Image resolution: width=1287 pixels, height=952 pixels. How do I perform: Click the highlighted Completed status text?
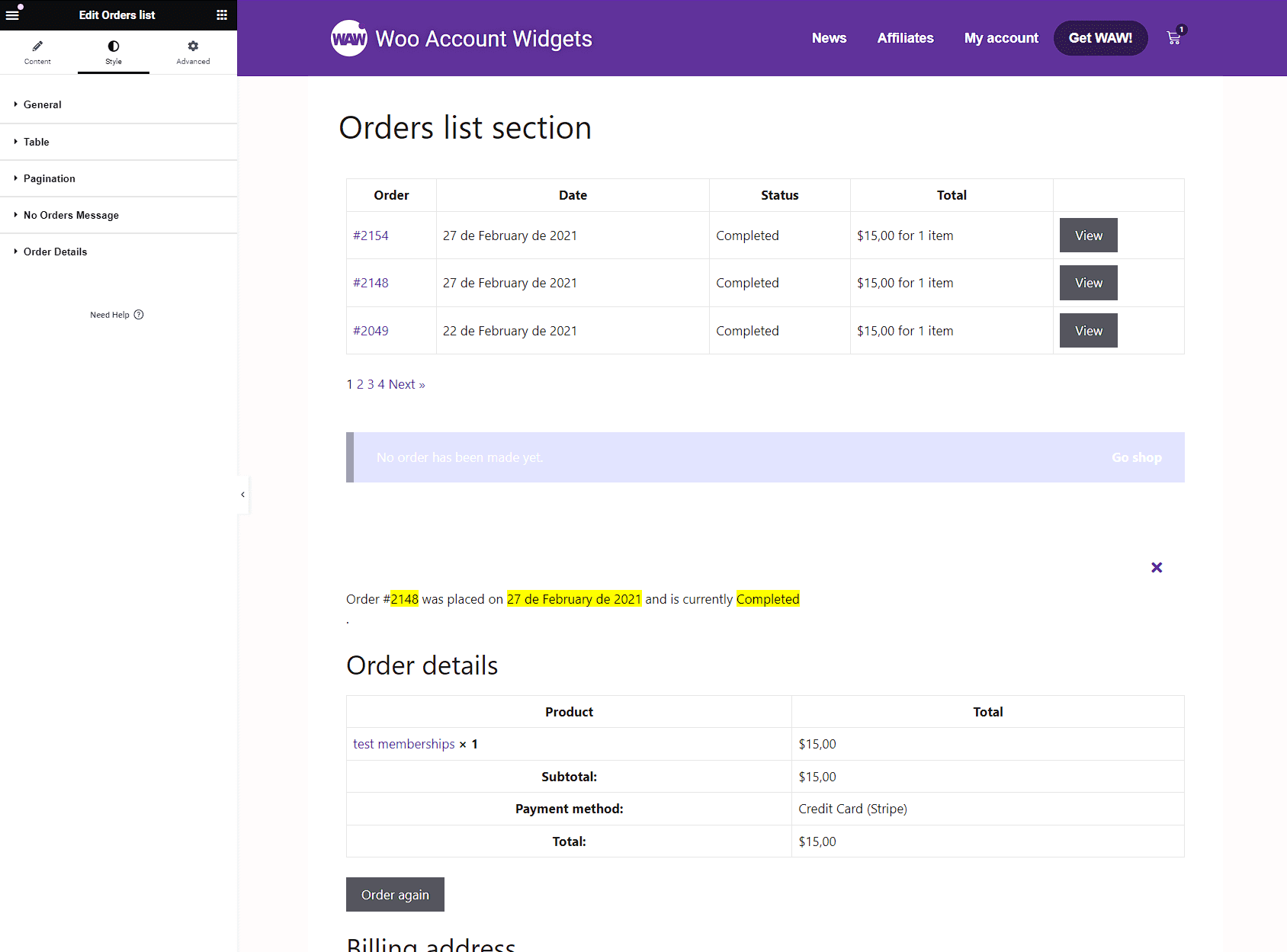(768, 599)
